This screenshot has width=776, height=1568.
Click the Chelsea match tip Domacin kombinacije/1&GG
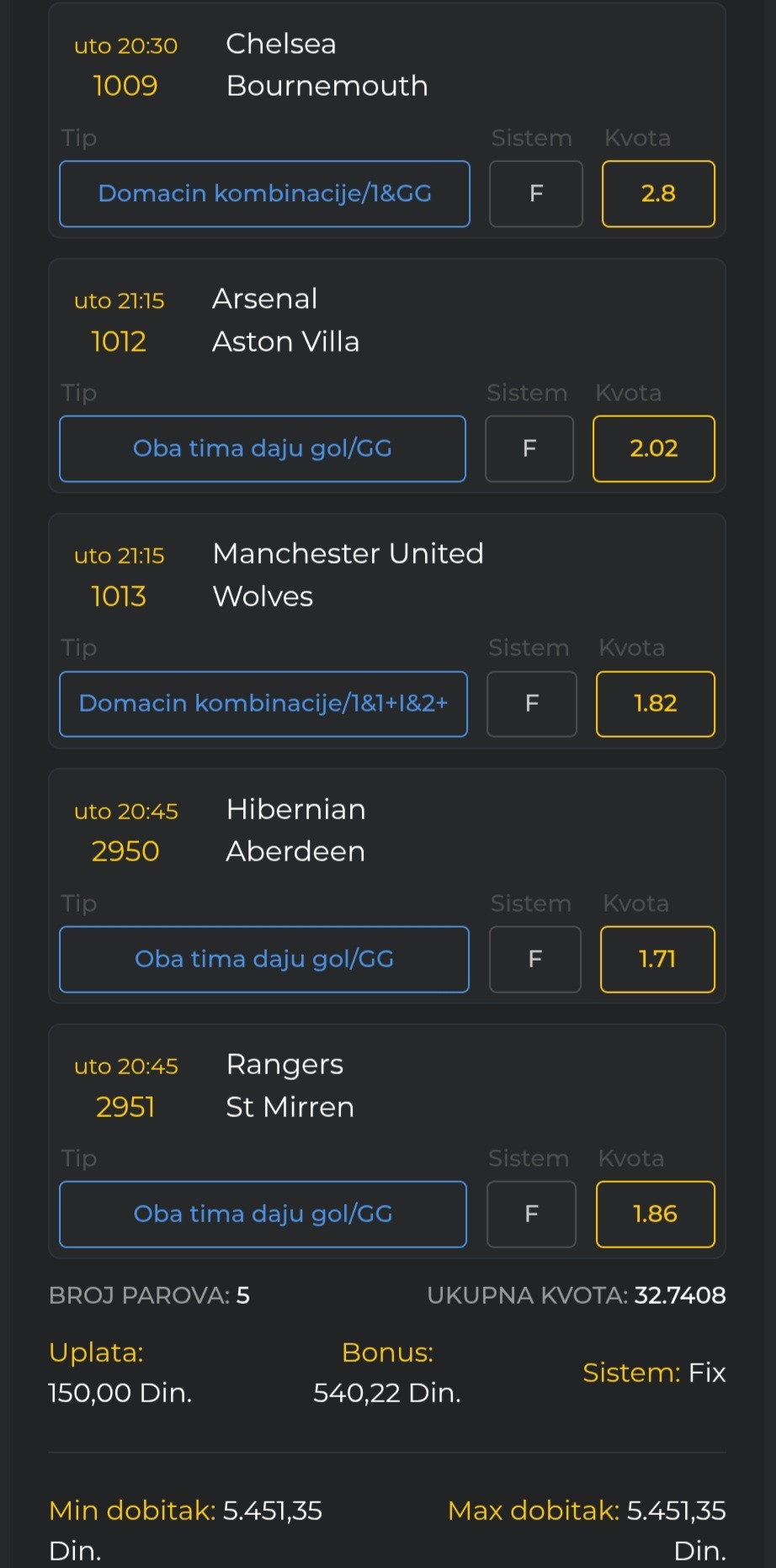click(x=264, y=193)
